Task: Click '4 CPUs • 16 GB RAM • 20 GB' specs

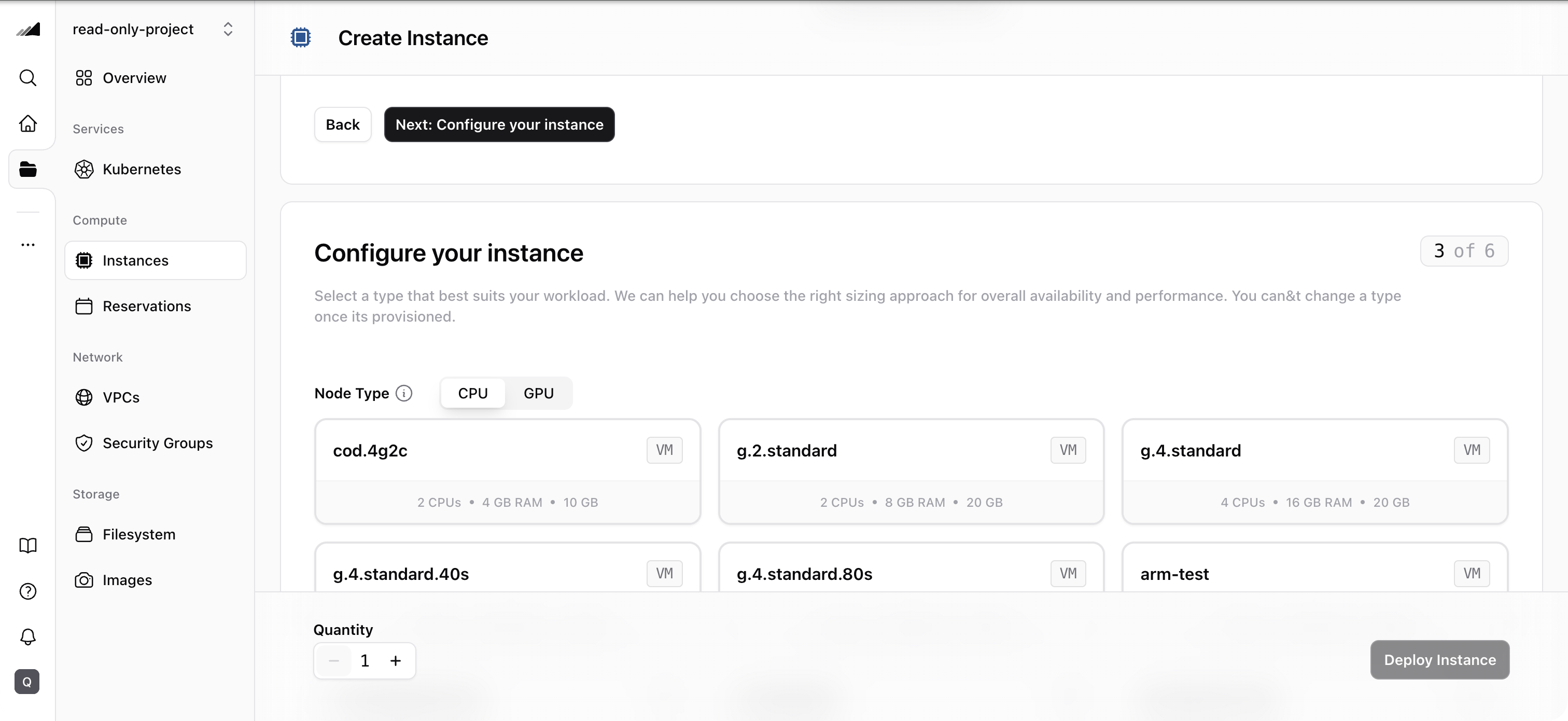Action: [x=1315, y=503]
